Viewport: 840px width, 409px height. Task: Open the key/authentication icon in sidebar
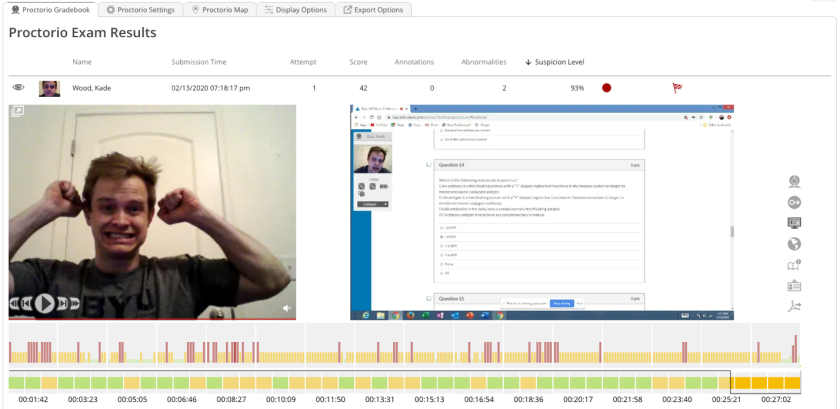coord(794,202)
